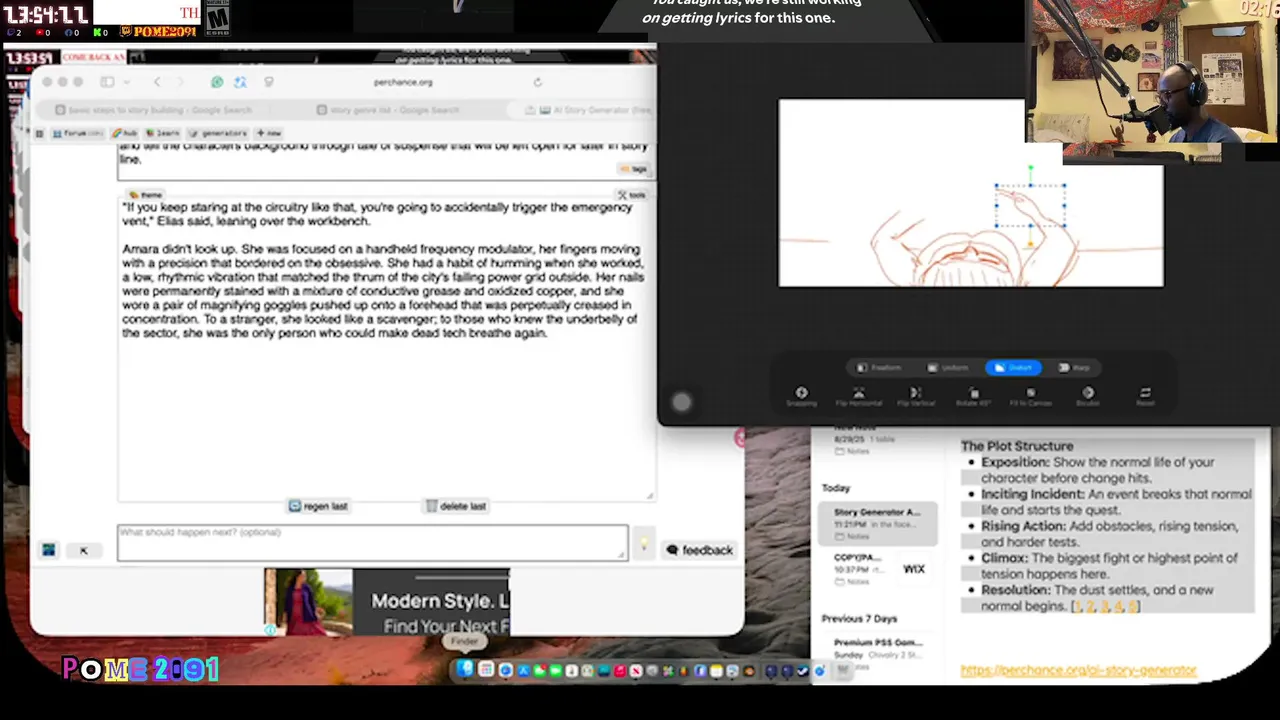
Task: Click the collapse arrow button left of input
Action: [x=84, y=550]
